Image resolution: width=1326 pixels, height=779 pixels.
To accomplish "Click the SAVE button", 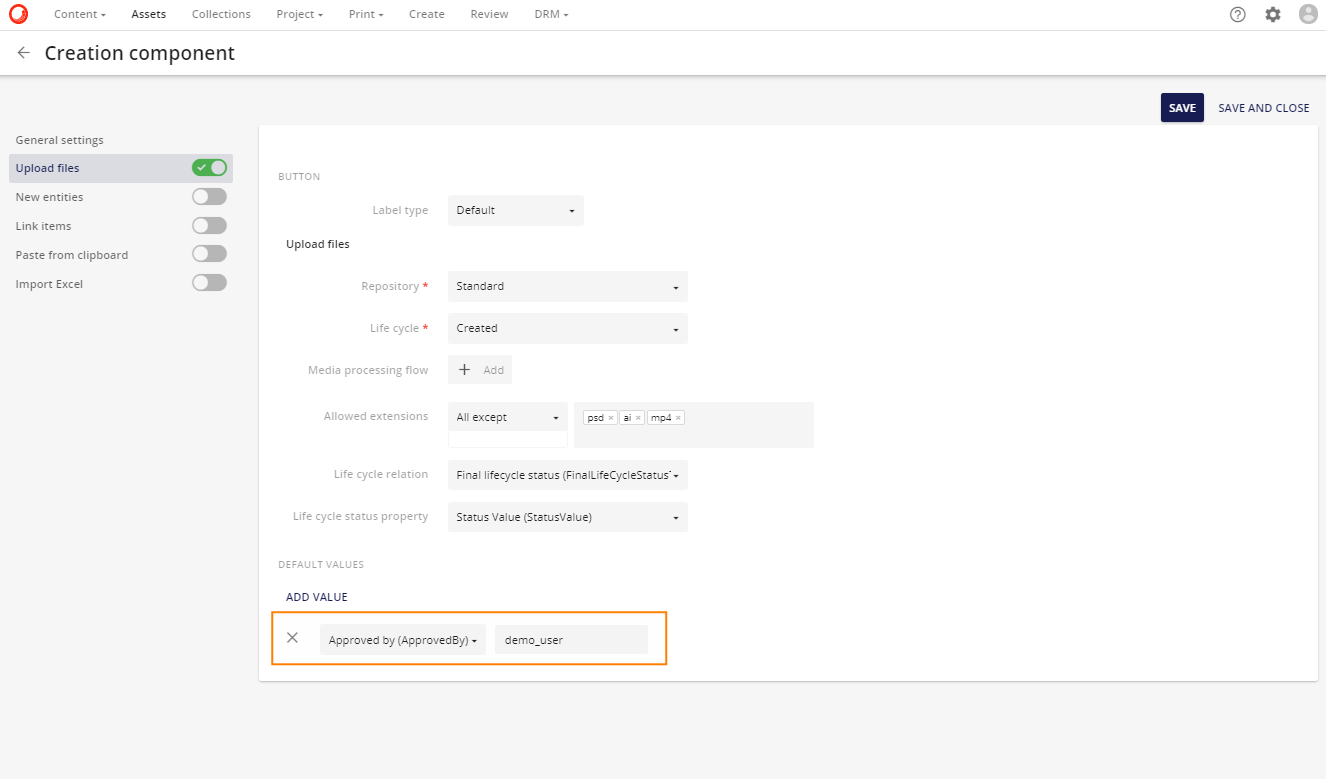I will (1182, 107).
